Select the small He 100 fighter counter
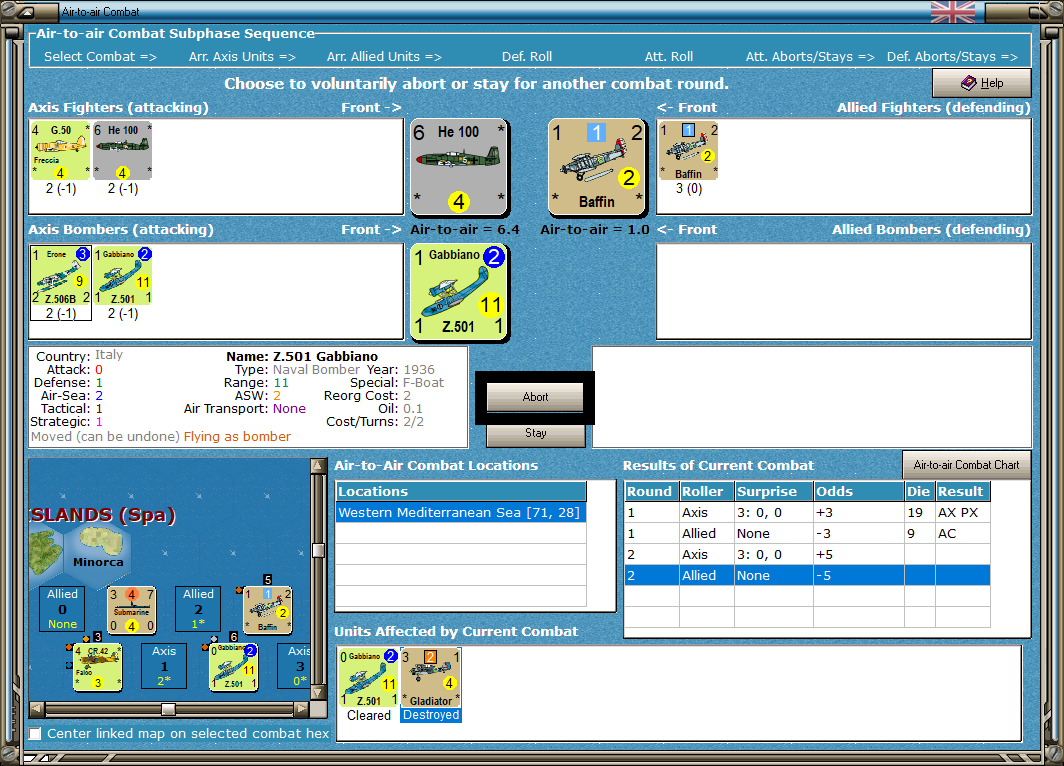Image resolution: width=1064 pixels, height=766 pixels. [122, 151]
